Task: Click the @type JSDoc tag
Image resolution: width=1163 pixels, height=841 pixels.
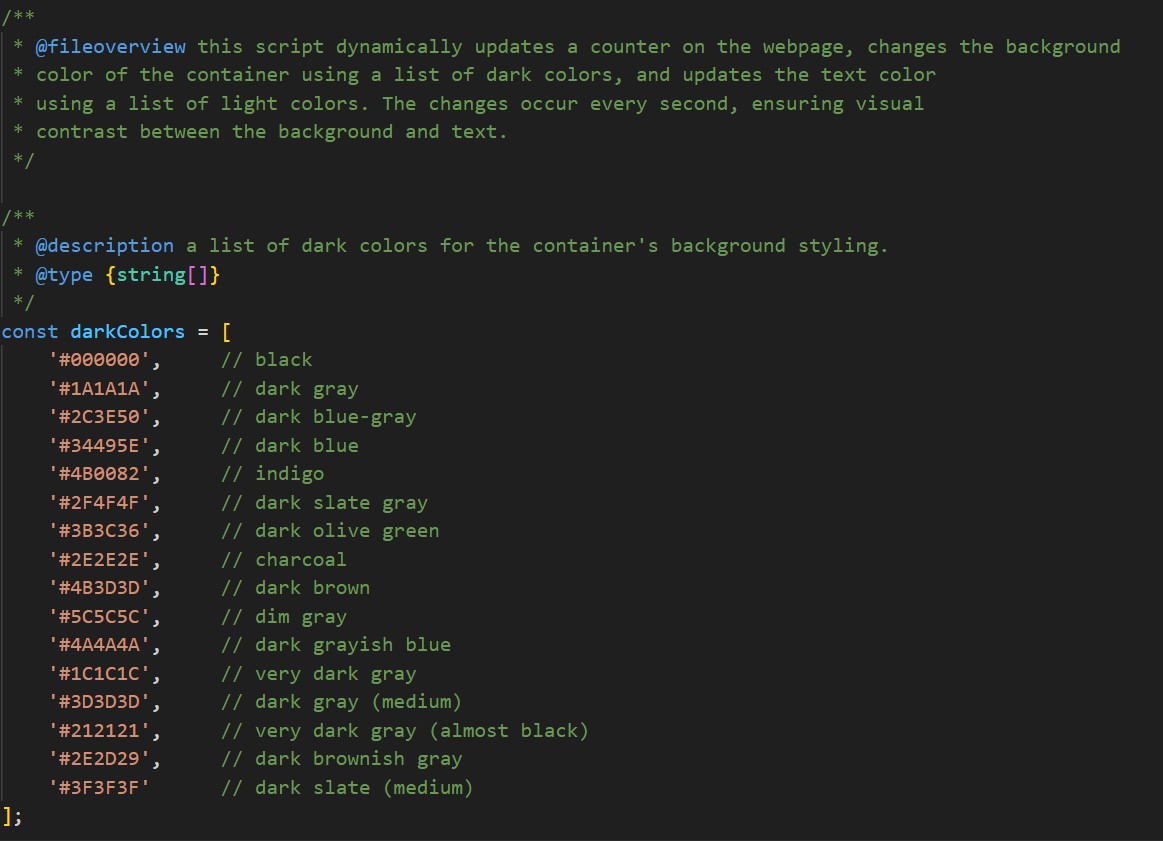Action: pyautogui.click(x=64, y=274)
